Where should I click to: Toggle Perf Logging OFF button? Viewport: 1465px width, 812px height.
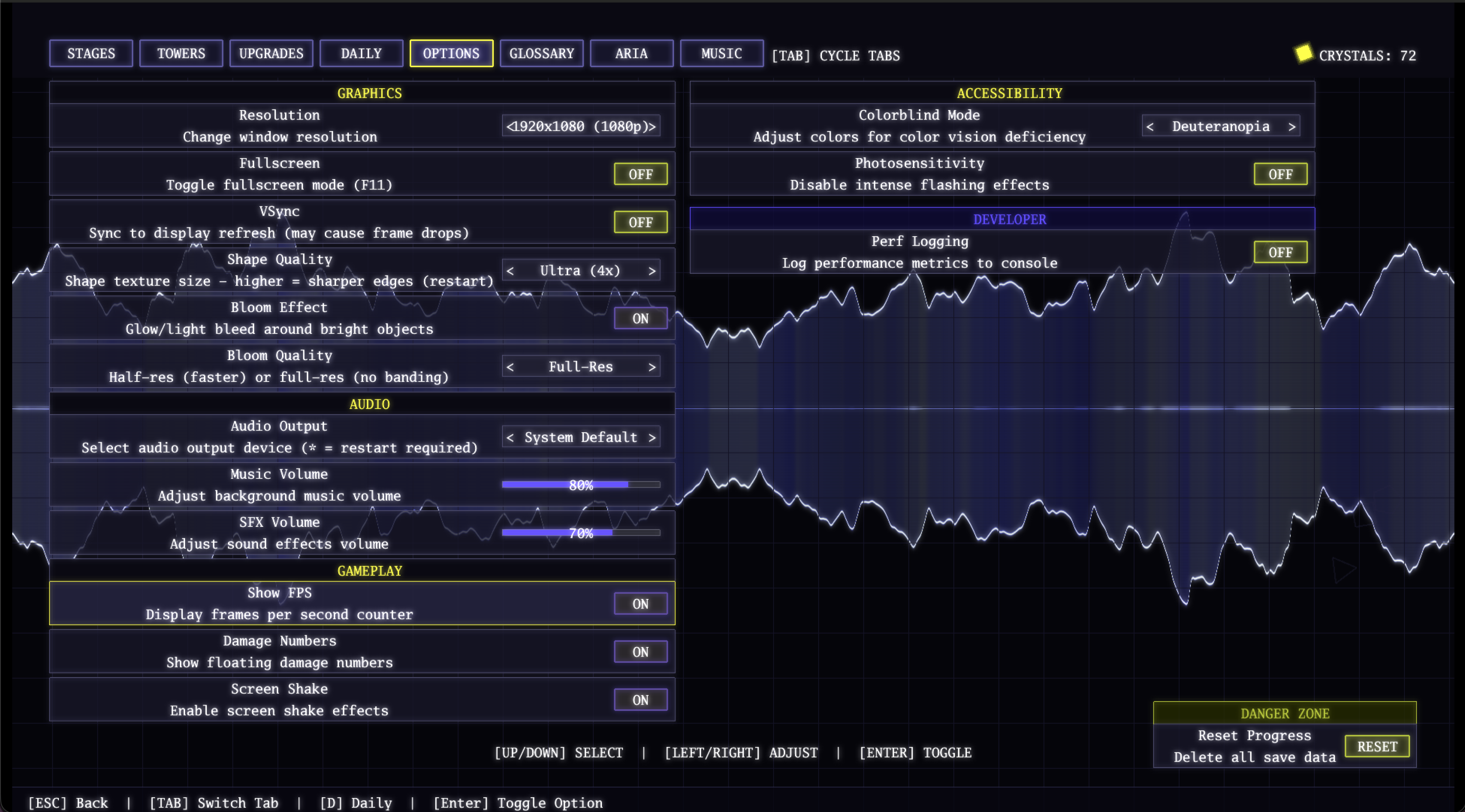click(x=1280, y=252)
